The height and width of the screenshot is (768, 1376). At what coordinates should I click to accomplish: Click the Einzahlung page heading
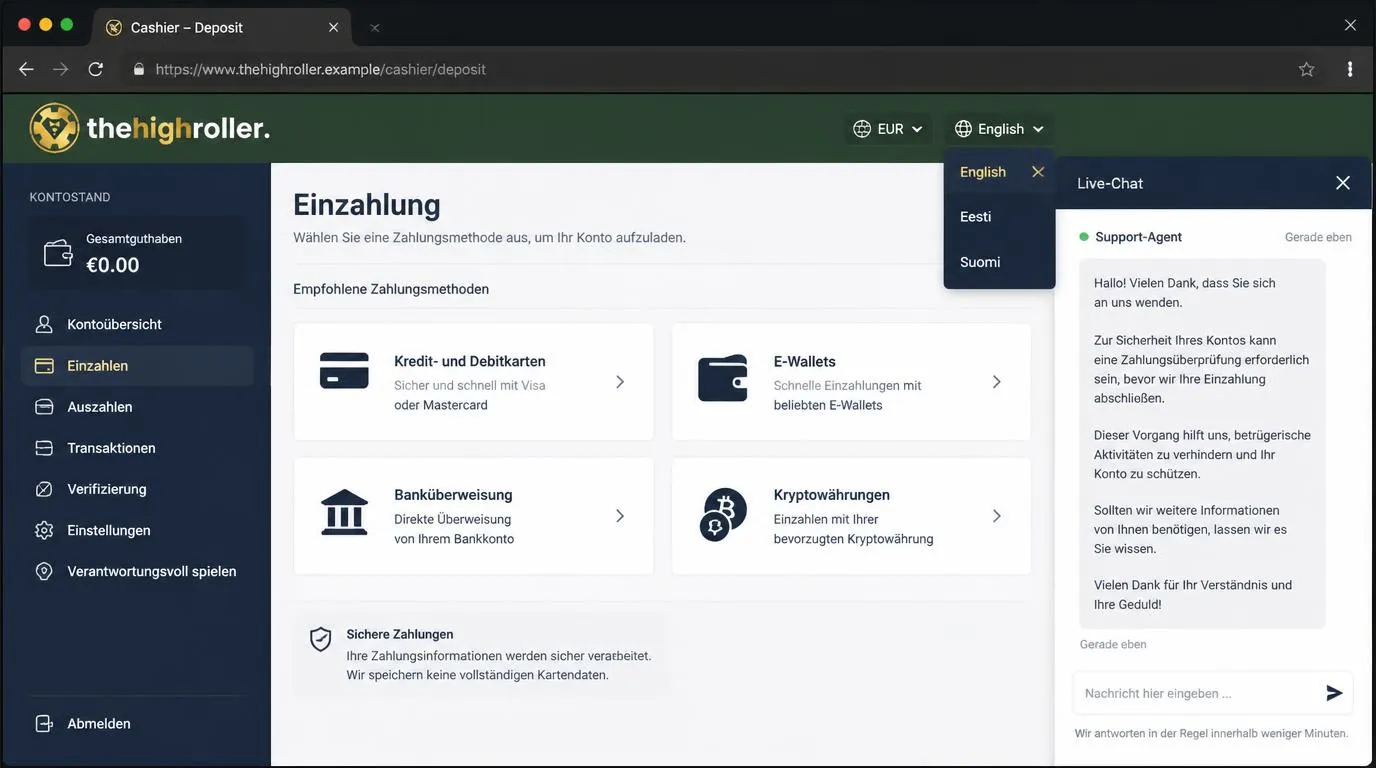pos(367,205)
